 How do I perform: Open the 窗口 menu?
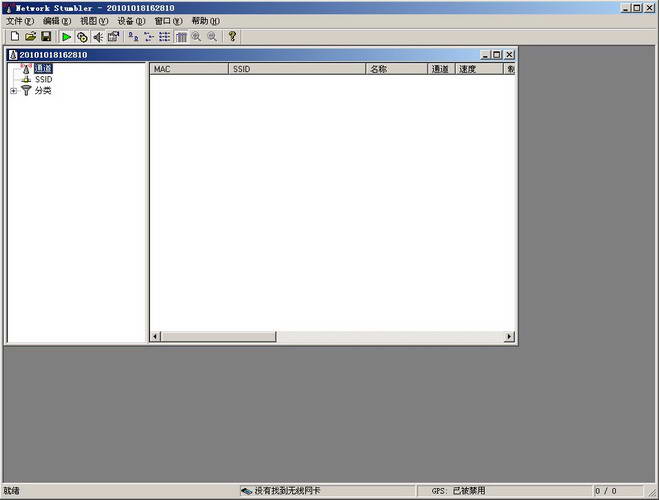169,21
